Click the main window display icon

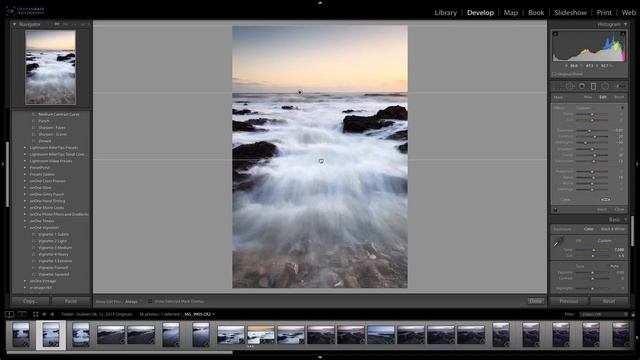click(10, 314)
